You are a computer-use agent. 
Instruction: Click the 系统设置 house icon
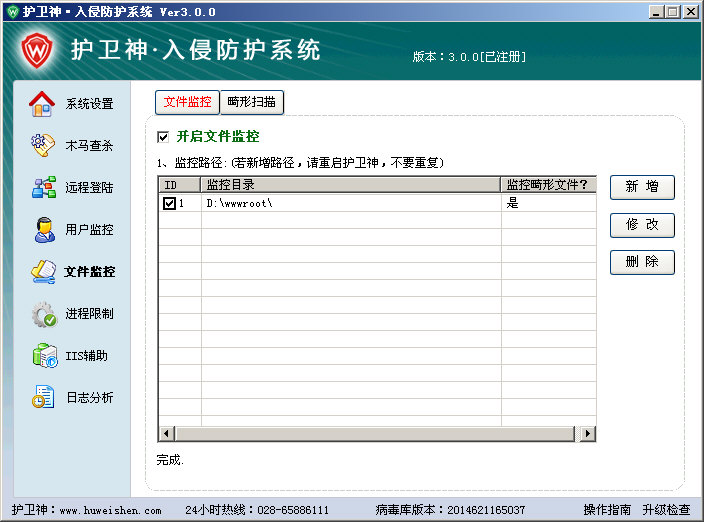click(42, 104)
